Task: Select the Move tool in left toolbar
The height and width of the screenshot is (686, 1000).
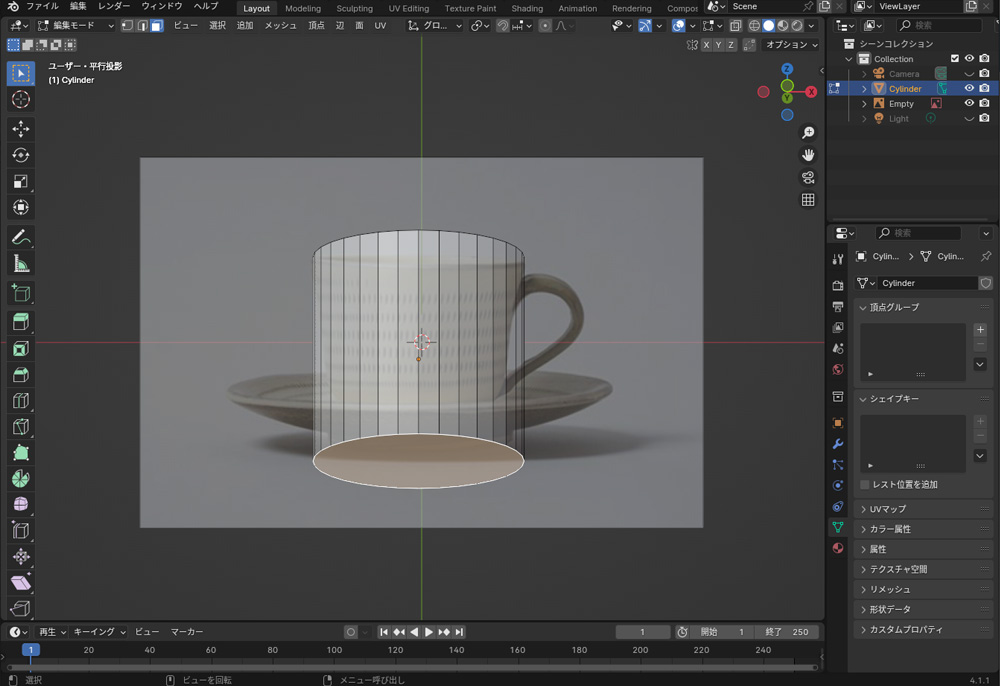Action: coord(20,129)
